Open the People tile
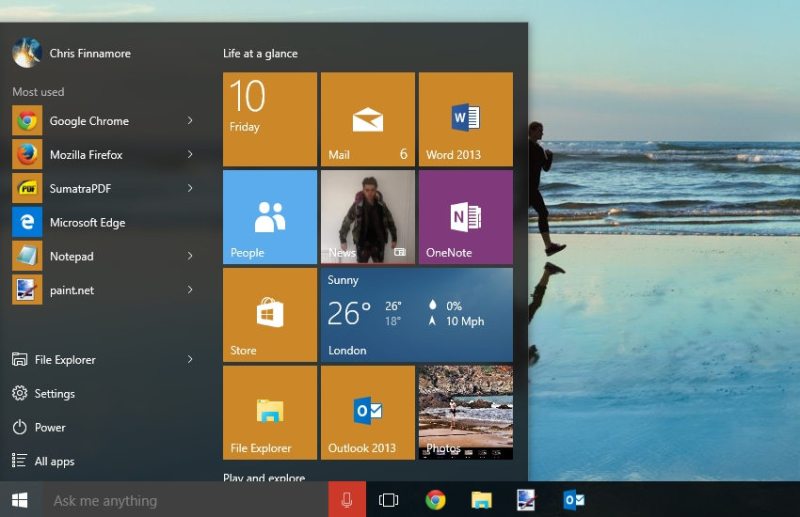Screen dimensions: 800x517 (x=270, y=217)
